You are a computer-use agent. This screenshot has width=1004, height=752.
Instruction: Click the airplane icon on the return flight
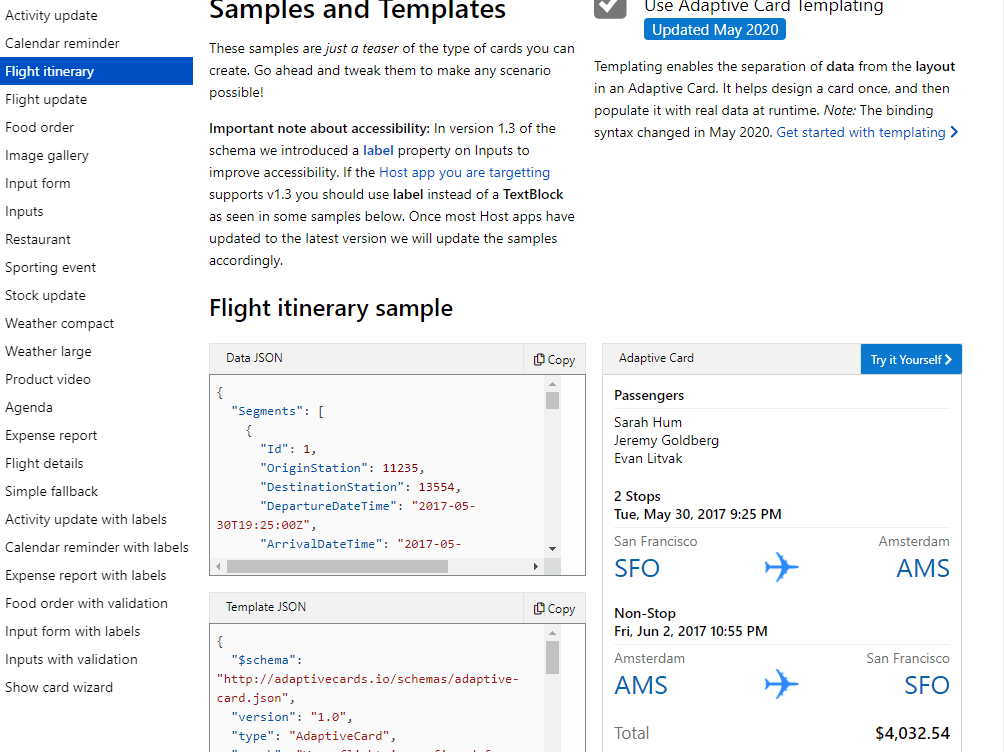click(x=781, y=685)
